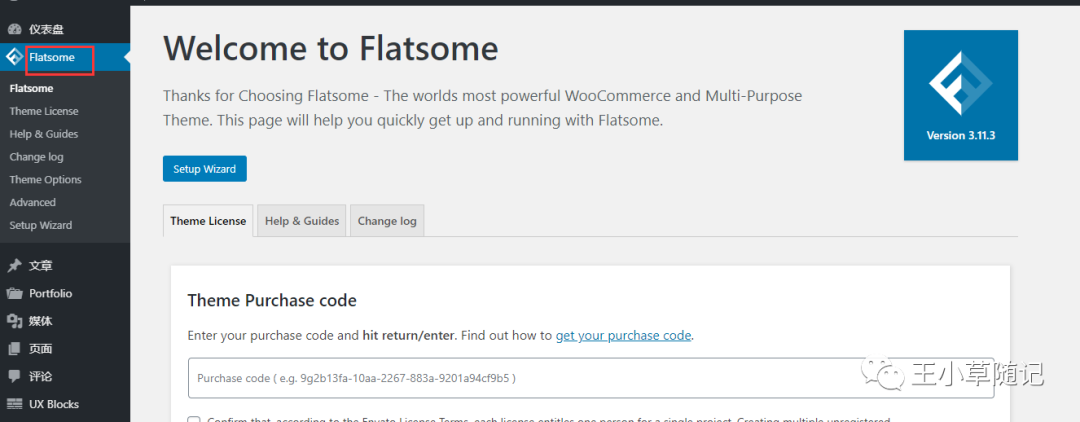Tick the Envato License Terms confirmation checkbox
Viewport: 1080px width, 422px height.
tap(194, 421)
